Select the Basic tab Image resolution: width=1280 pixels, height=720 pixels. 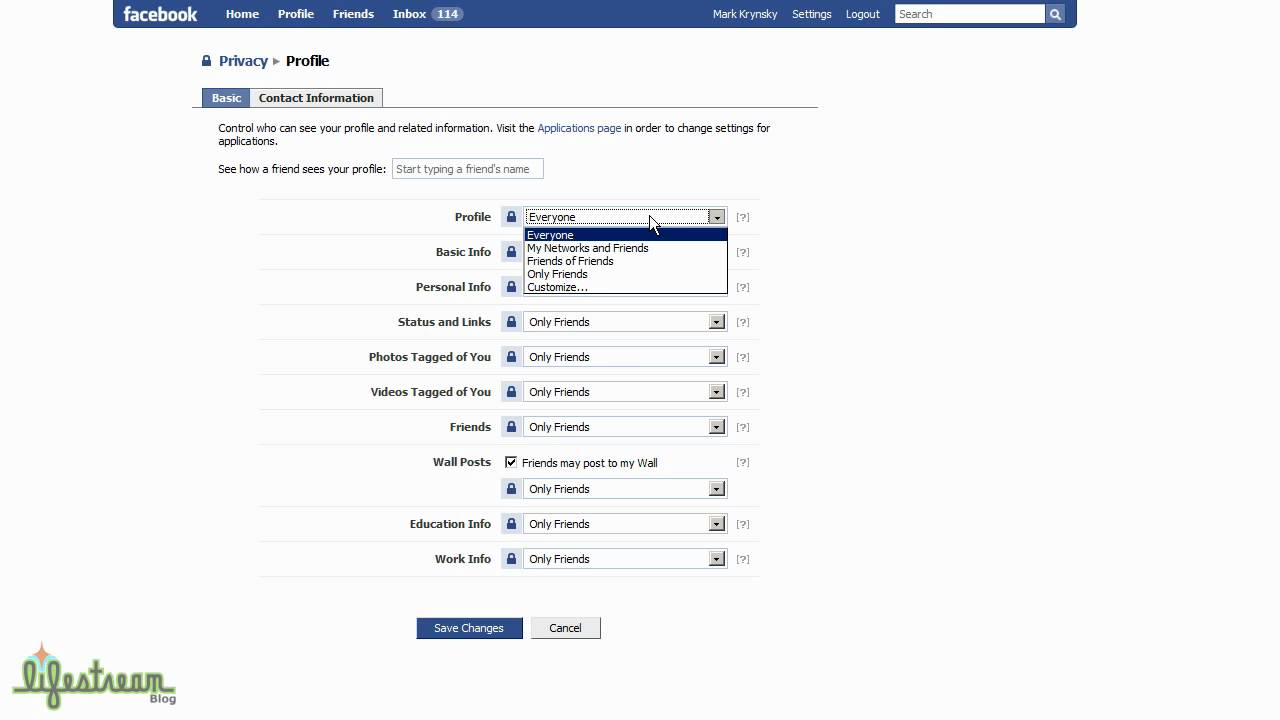click(x=226, y=98)
